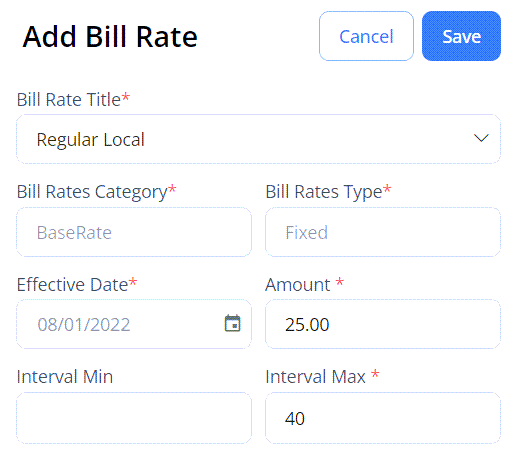Click the Amount label text
This screenshot has height=460, width=517.
click(298, 285)
